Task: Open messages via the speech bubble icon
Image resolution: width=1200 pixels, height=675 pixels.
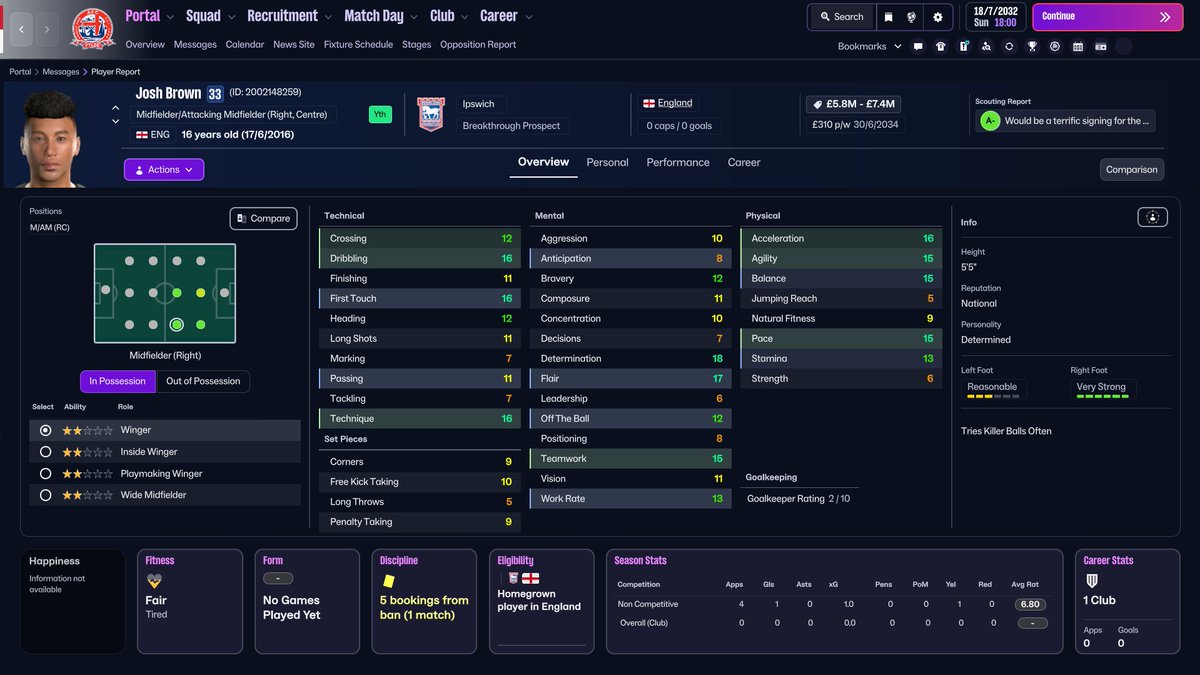Action: click(918, 45)
